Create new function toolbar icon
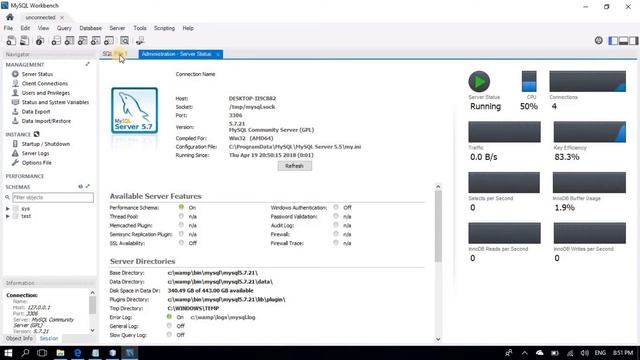Screen dimensions: 640x360 point(109,40)
